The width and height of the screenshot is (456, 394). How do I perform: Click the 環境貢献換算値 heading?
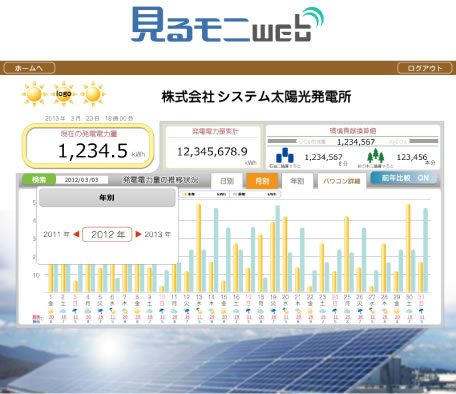coord(353,131)
